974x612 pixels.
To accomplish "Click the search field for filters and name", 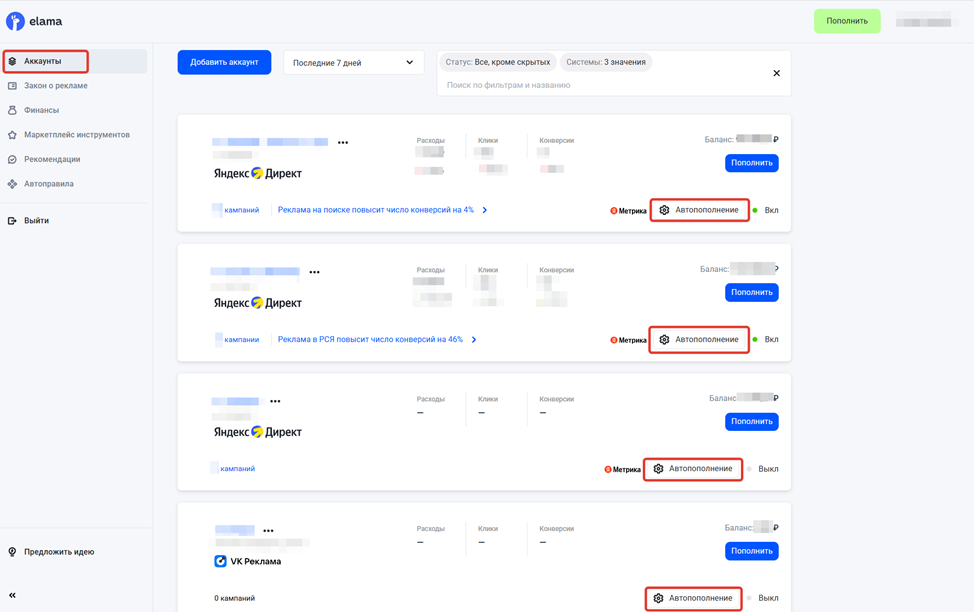I will tap(600, 85).
